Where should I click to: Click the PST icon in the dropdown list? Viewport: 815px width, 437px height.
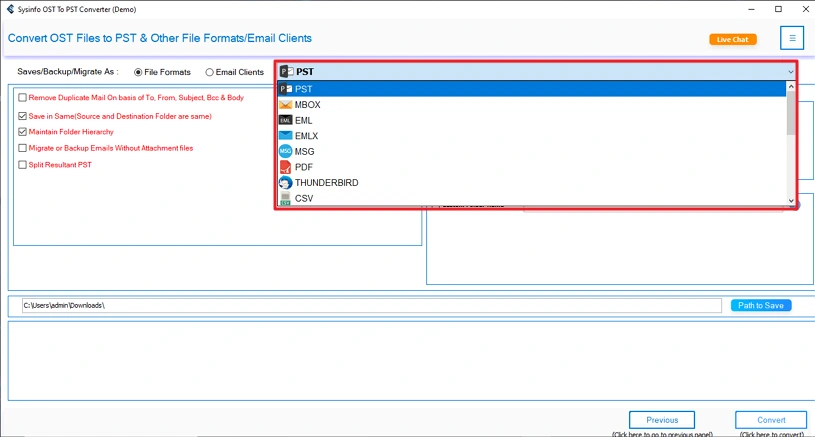pos(285,89)
